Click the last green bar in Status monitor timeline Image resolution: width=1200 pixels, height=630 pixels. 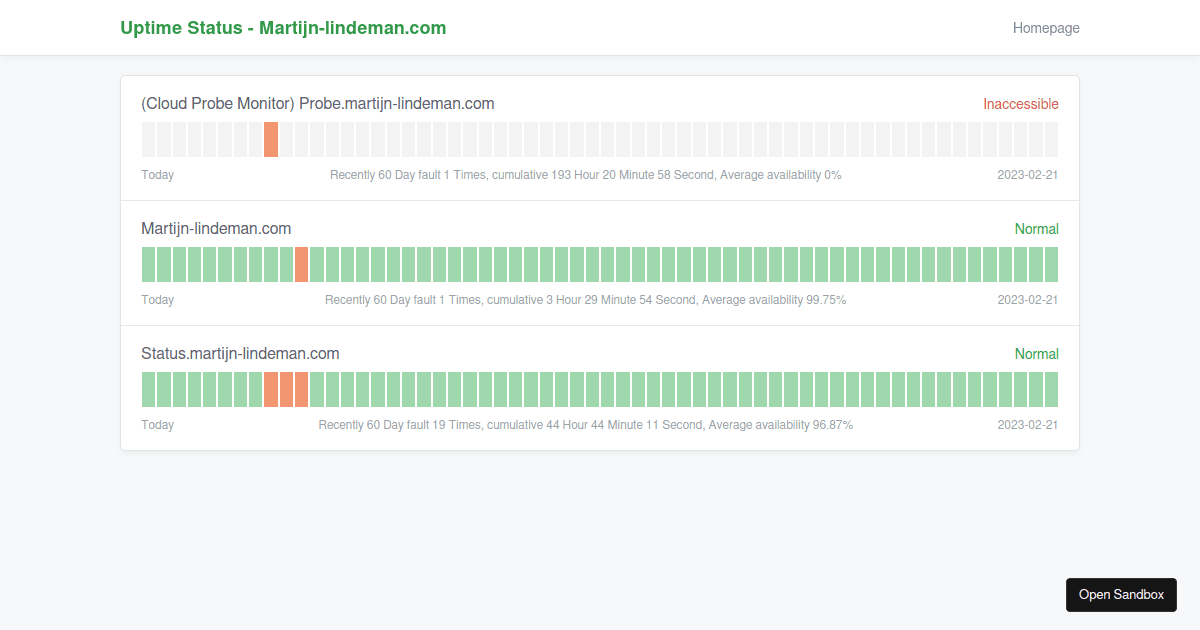pyautogui.click(x=1052, y=388)
